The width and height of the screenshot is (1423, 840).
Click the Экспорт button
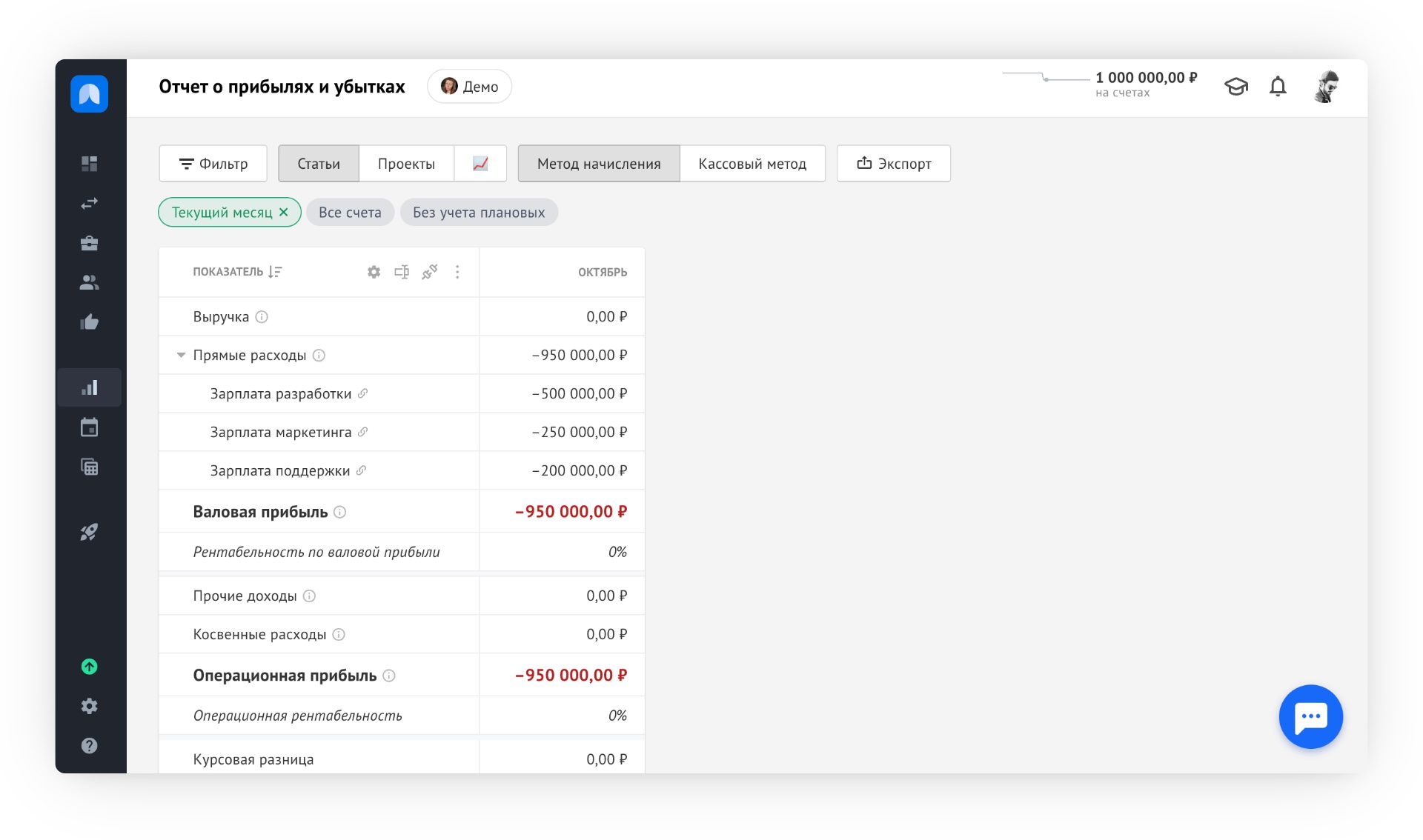tap(893, 164)
